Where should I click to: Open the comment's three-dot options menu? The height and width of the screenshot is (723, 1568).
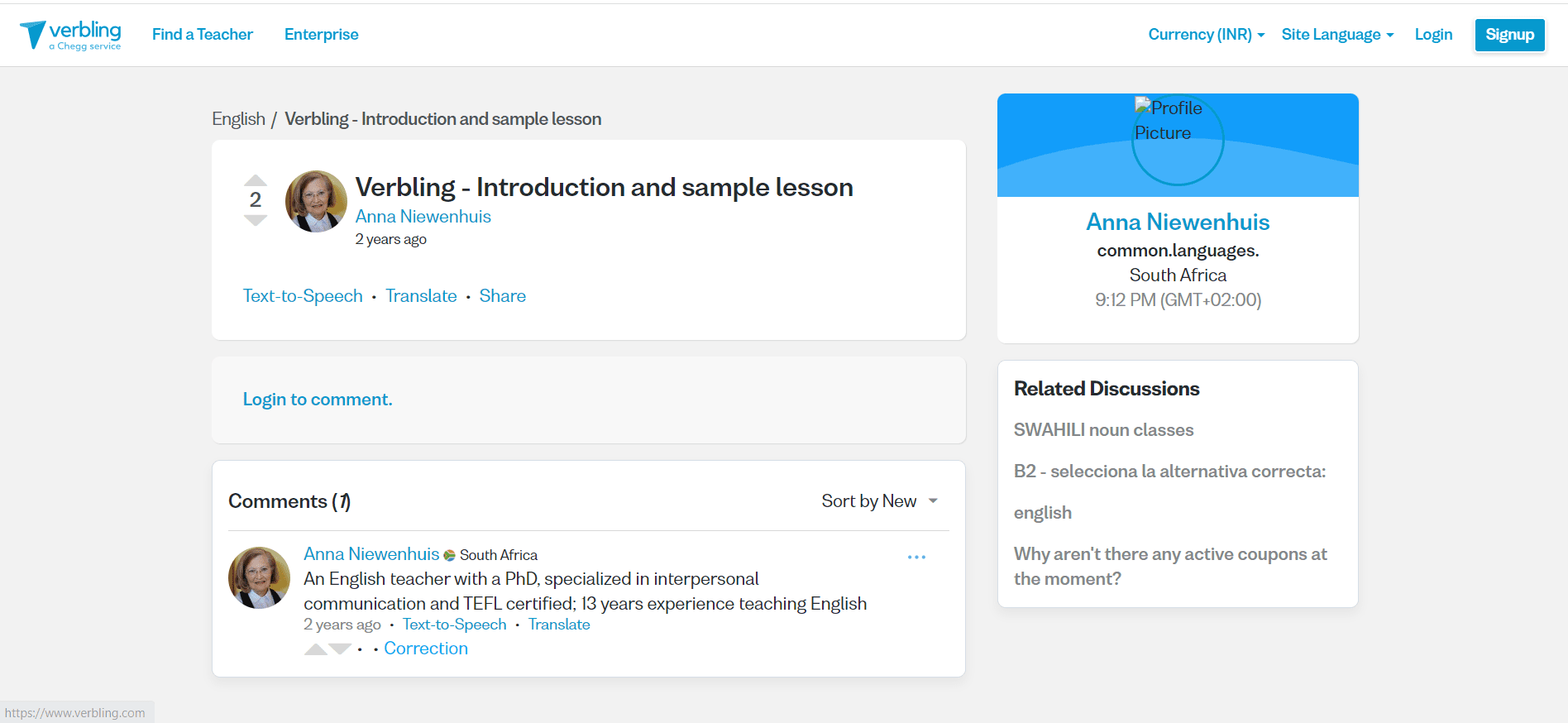tap(916, 557)
